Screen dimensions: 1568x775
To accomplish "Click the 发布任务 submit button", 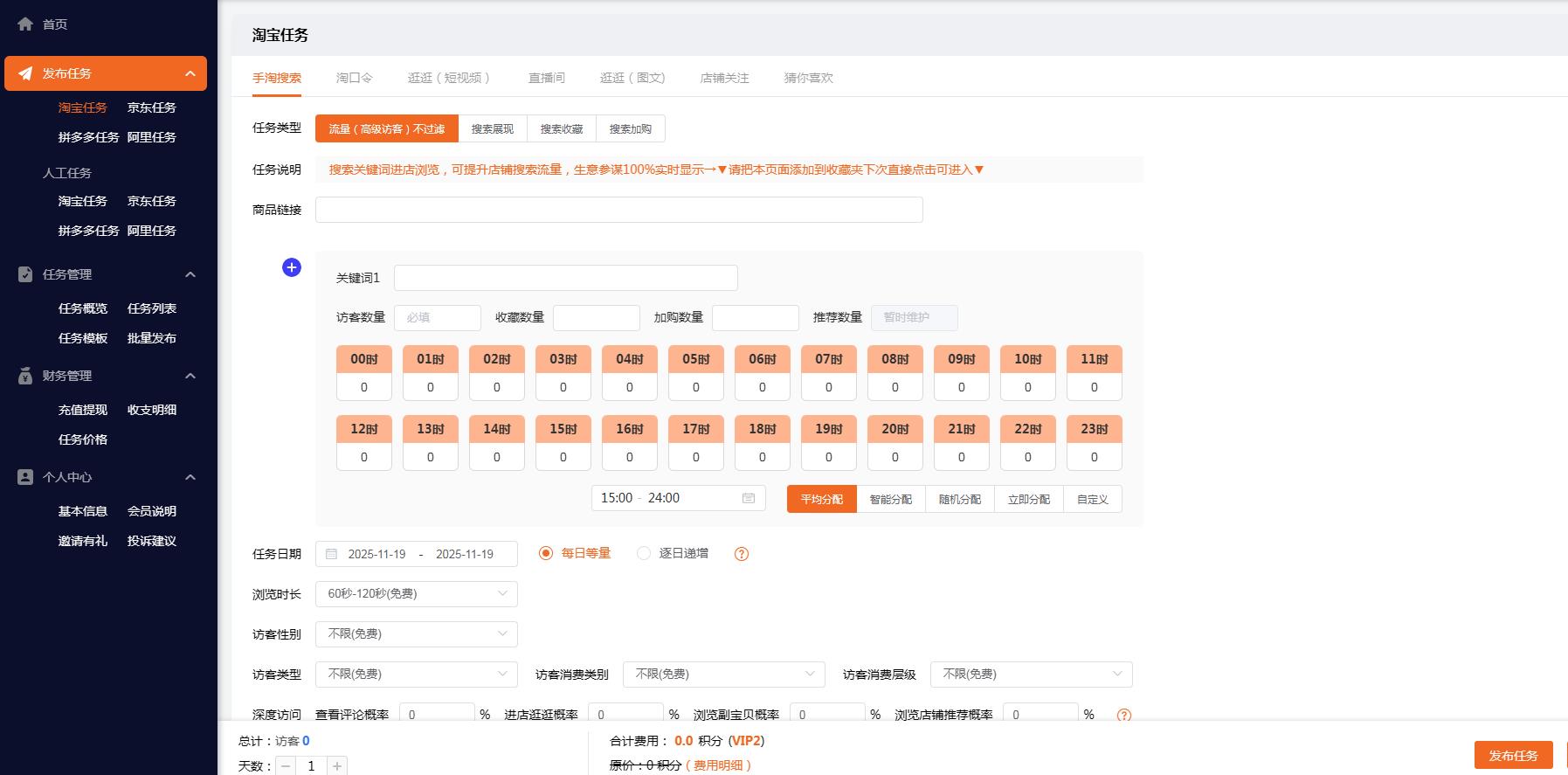I will pyautogui.click(x=1513, y=755).
